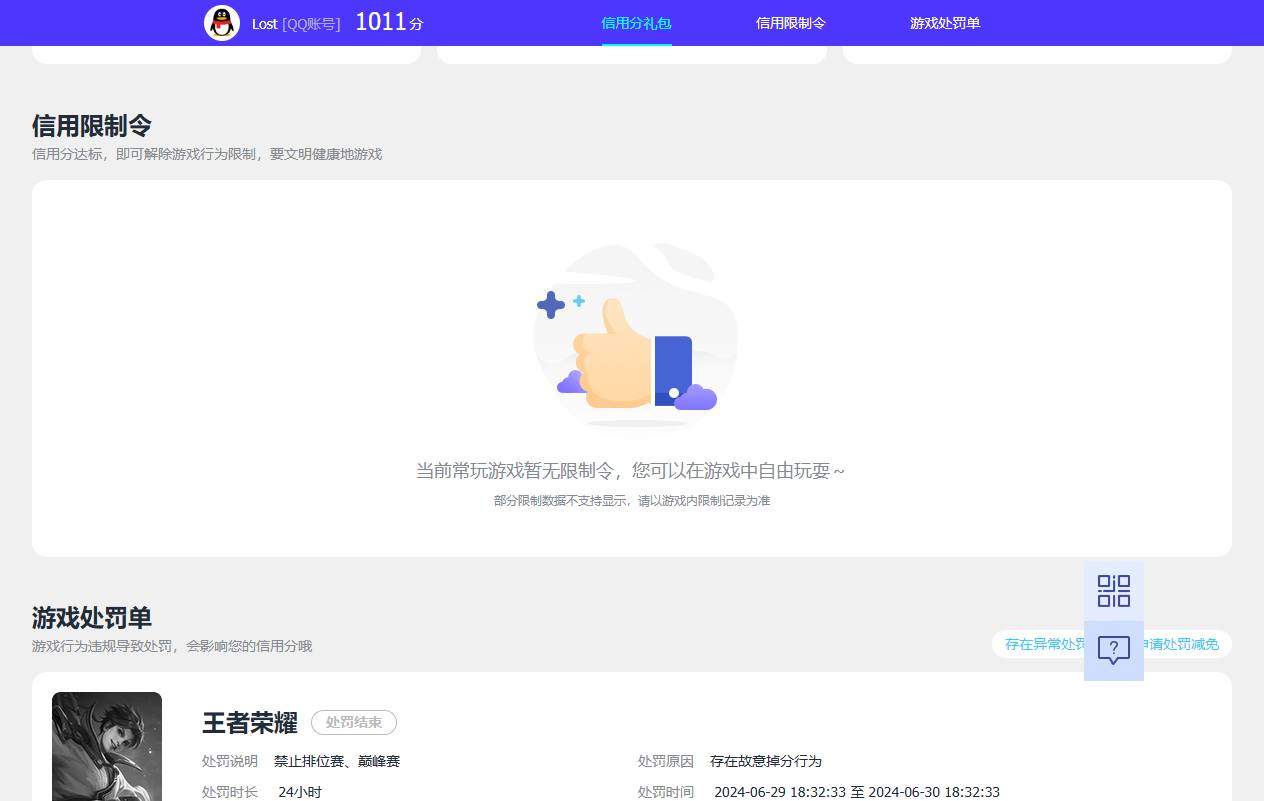
Task: Click the 部分限制数据不支持显示 note
Action: coord(632,500)
